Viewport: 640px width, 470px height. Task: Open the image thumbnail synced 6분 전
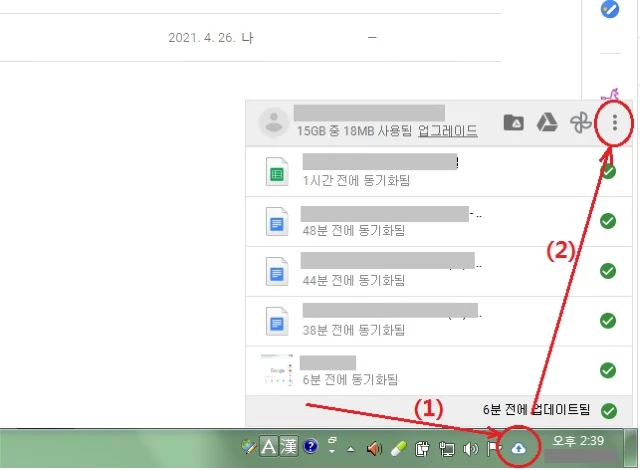(277, 370)
